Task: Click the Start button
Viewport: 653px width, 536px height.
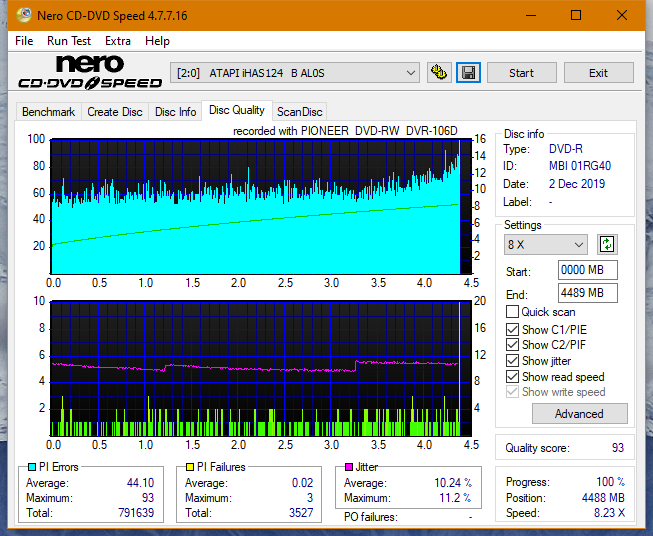Action: (521, 73)
